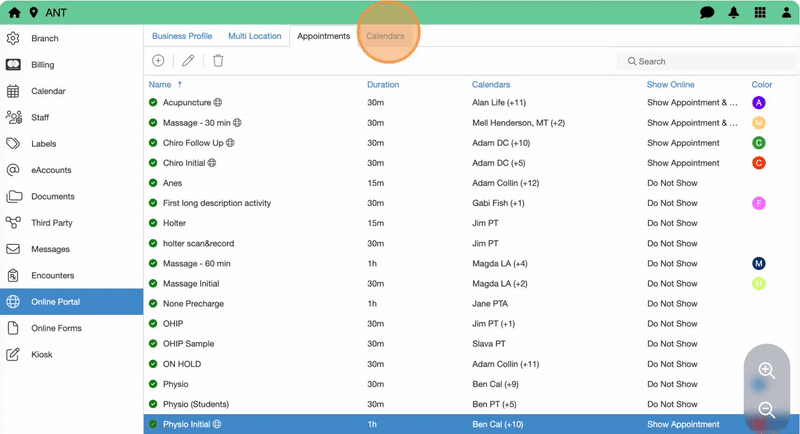Switch to the Business Profile tab
Viewport: 800px width, 434px height.
[182, 36]
